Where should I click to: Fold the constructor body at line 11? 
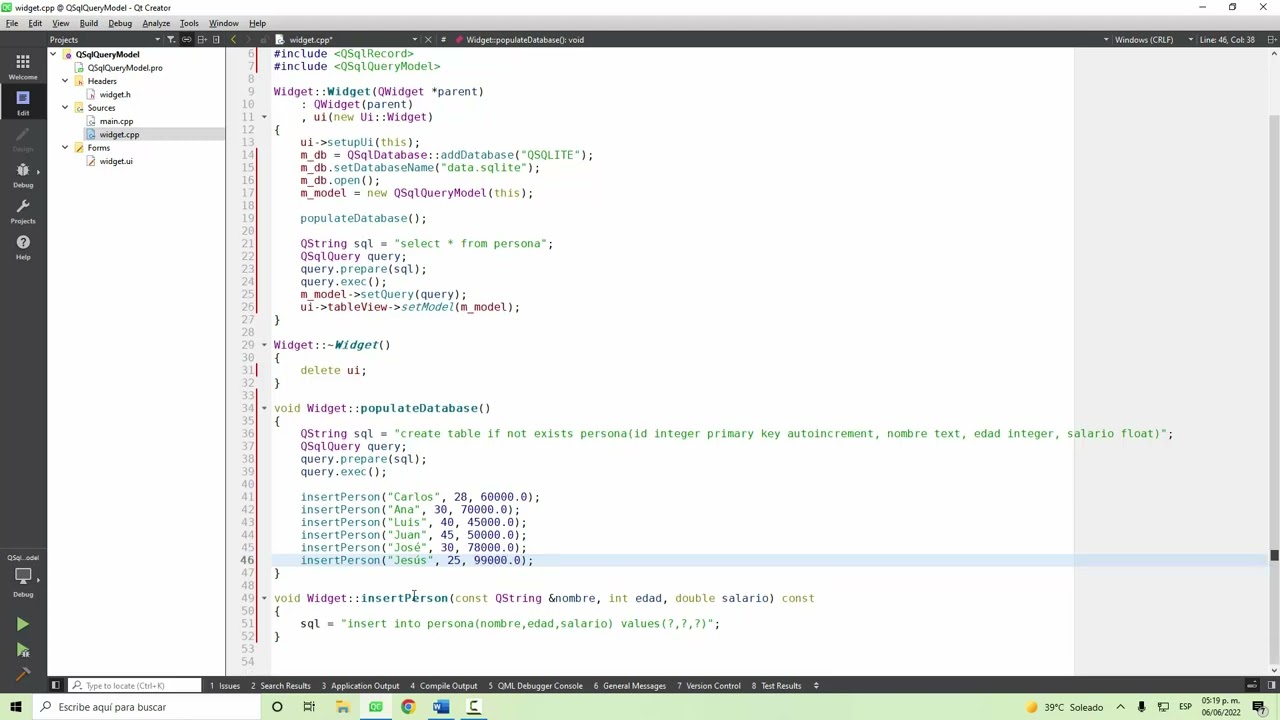266,117
